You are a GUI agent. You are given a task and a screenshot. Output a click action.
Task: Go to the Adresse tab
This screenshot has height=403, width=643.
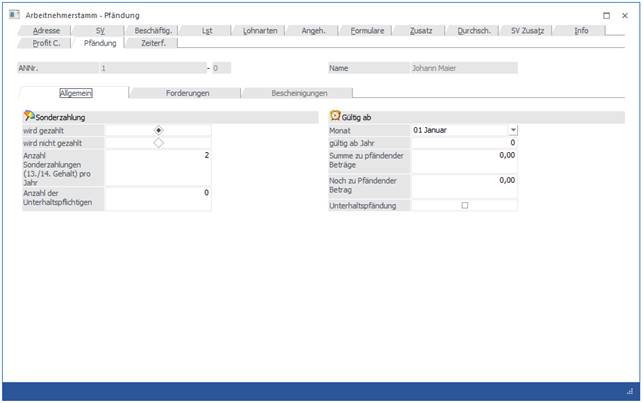46,31
